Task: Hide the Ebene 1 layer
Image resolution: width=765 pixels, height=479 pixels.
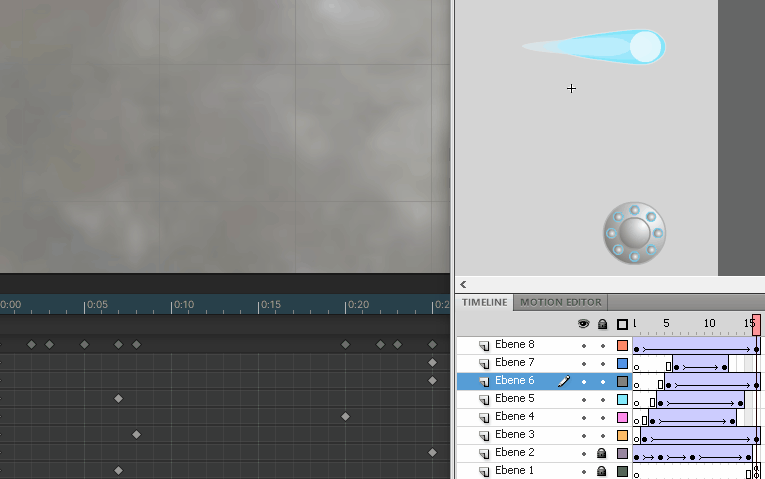Action: (x=584, y=472)
